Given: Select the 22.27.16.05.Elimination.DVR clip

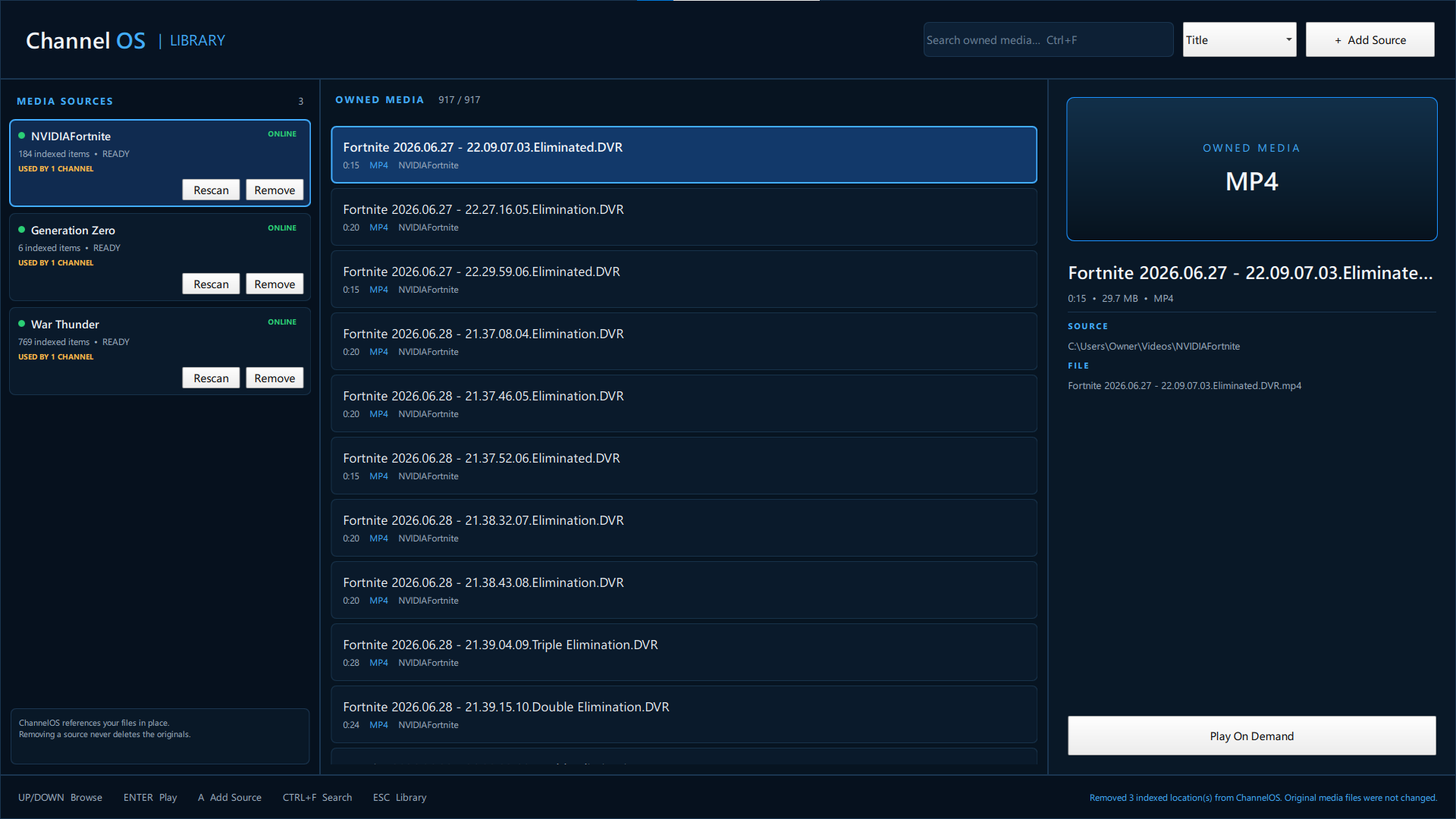Looking at the screenshot, I should [684, 217].
